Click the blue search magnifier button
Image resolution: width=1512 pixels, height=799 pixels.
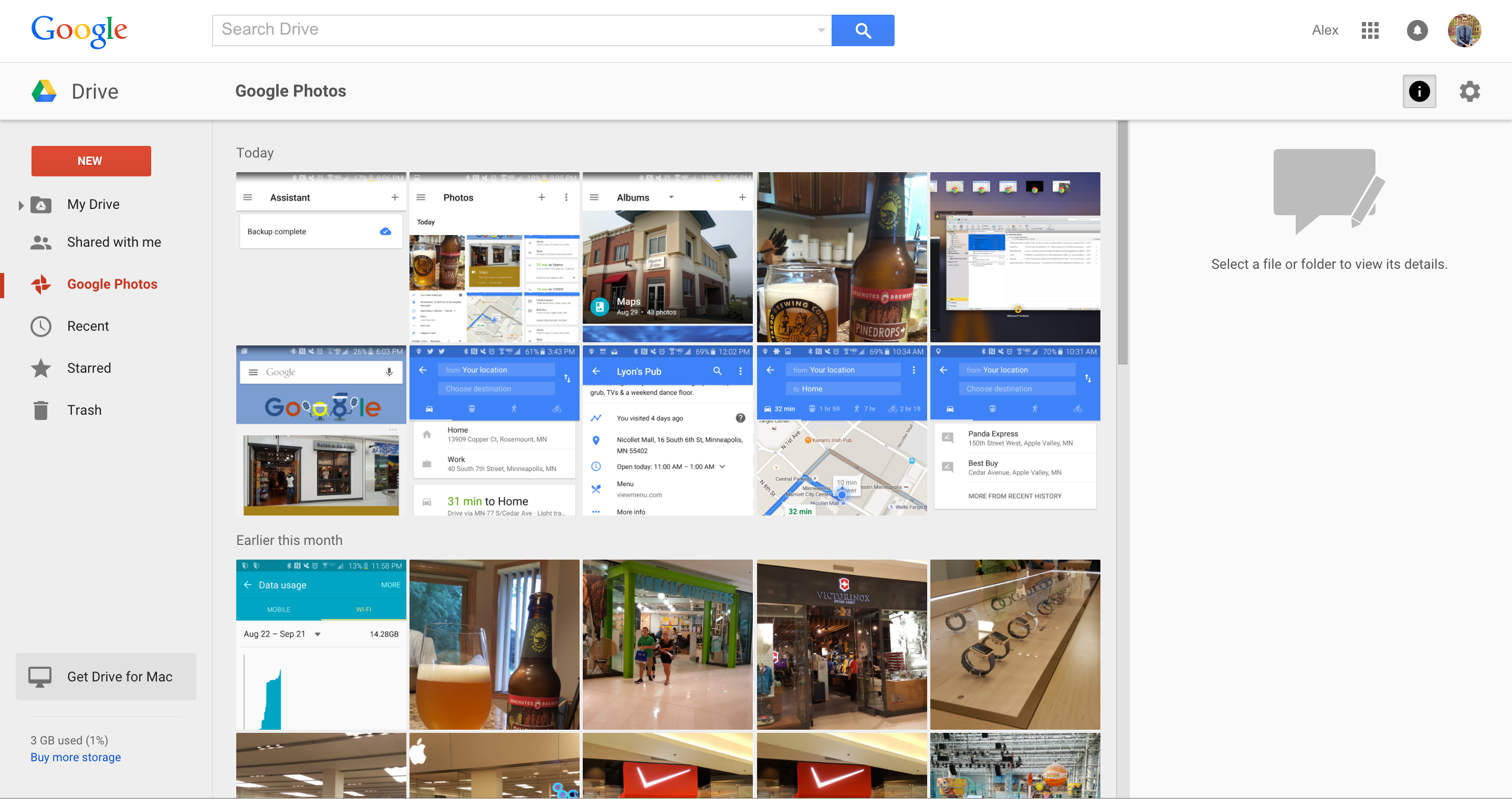(862, 30)
